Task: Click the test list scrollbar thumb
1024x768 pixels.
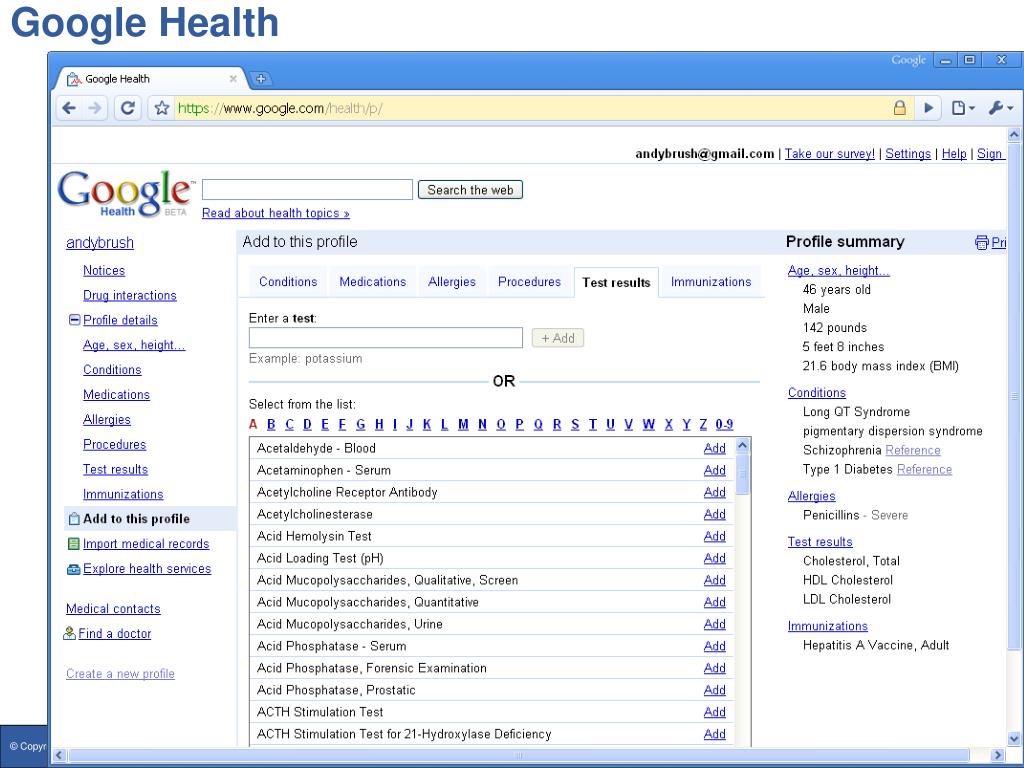Action: click(x=743, y=475)
